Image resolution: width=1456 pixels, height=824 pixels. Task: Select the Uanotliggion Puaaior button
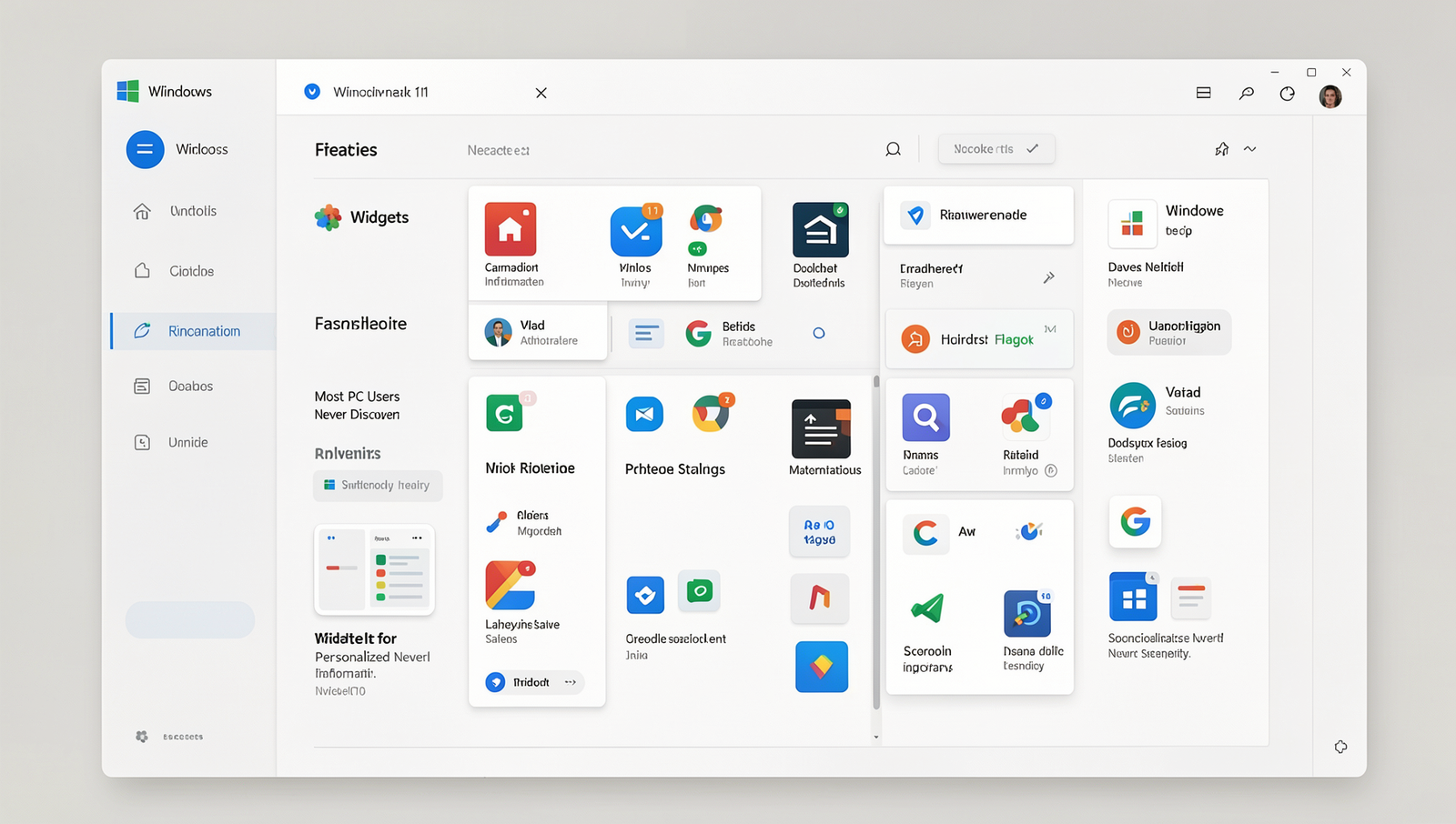click(1169, 332)
